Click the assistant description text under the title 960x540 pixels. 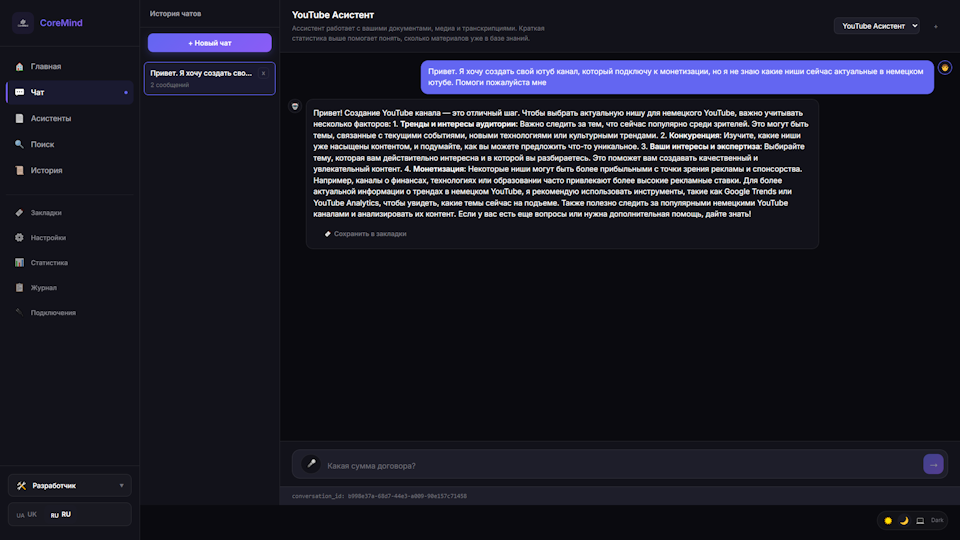[418, 33]
